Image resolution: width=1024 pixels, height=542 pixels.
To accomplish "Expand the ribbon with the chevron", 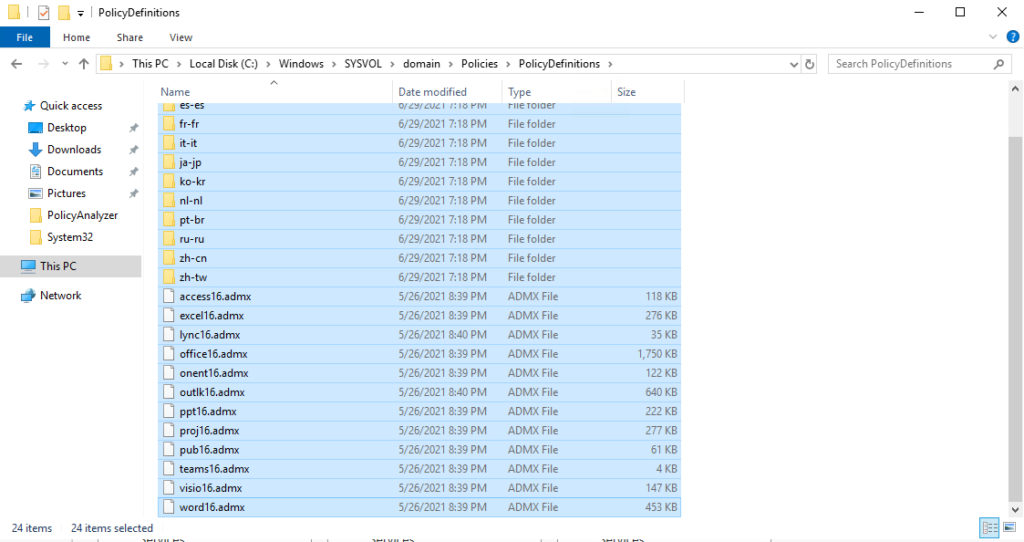I will (993, 37).
